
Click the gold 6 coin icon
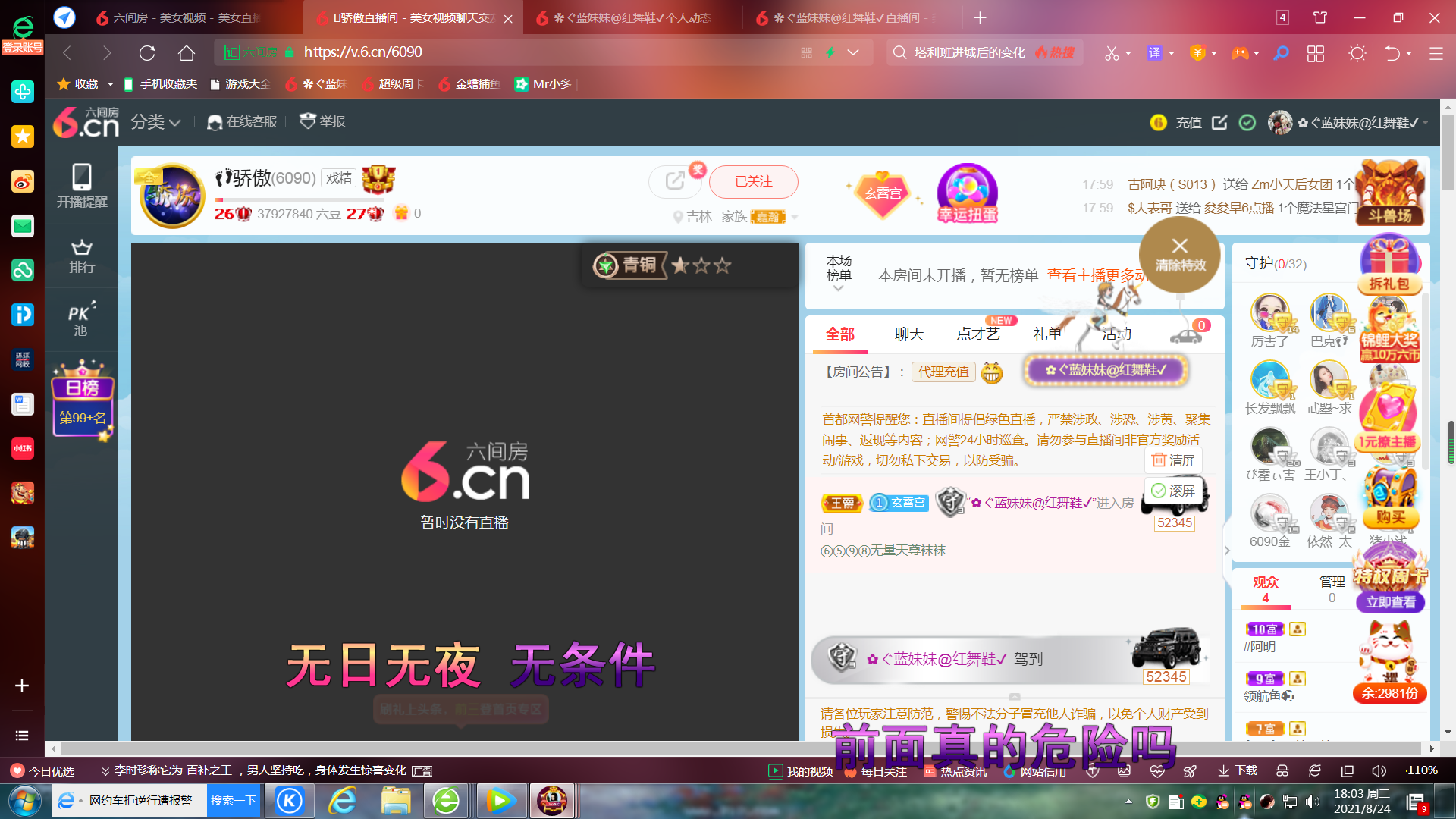[1158, 122]
